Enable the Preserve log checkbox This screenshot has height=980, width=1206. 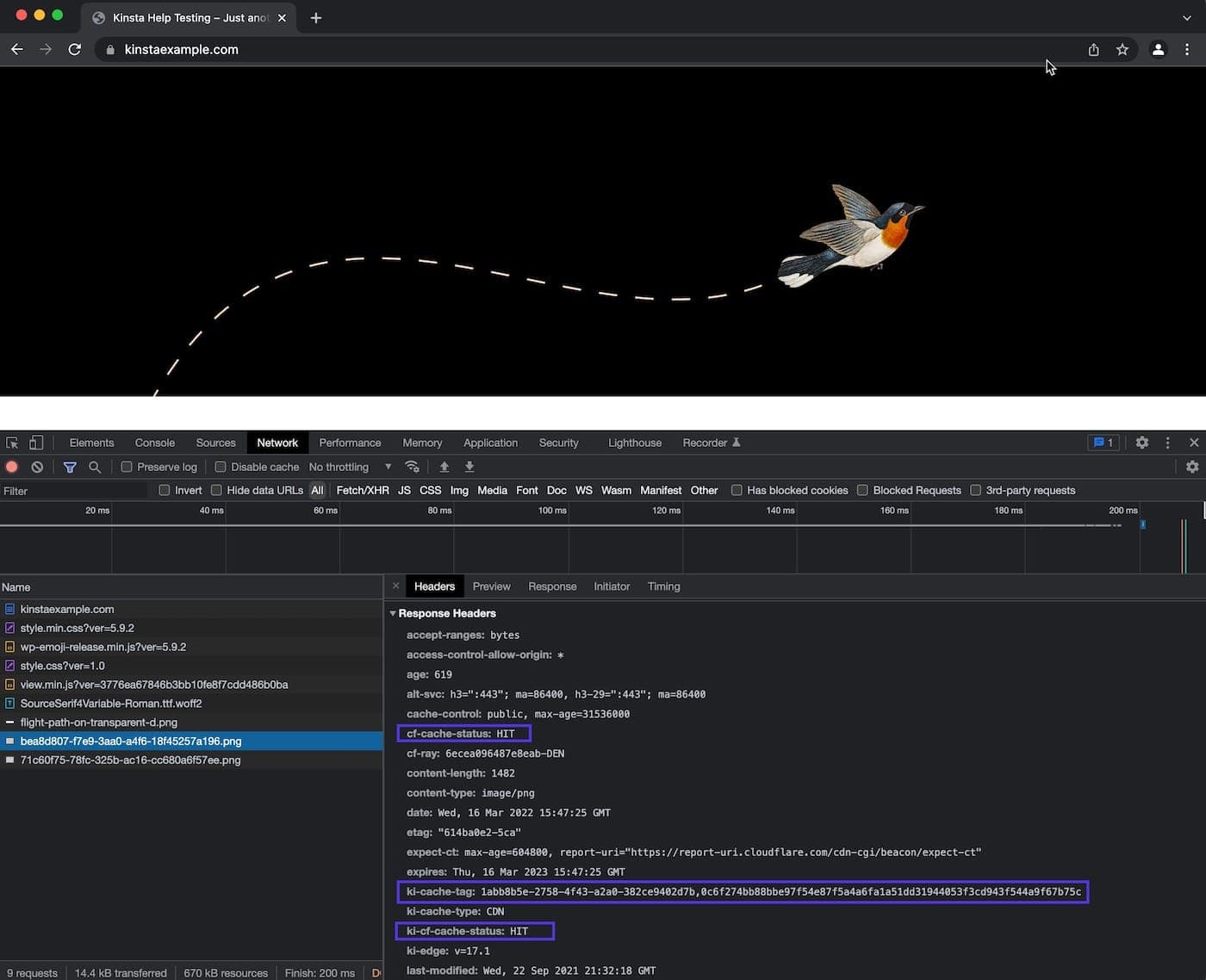point(127,467)
